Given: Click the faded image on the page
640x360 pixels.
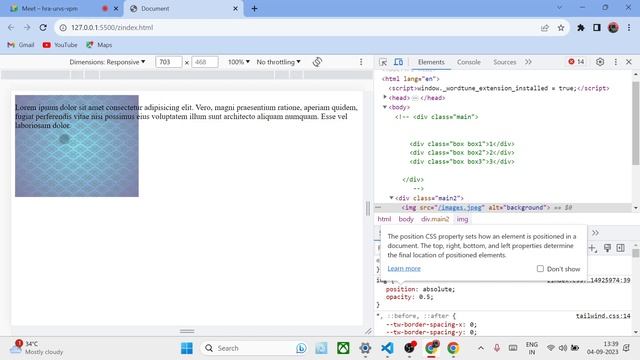Looking at the screenshot, I should (77, 146).
